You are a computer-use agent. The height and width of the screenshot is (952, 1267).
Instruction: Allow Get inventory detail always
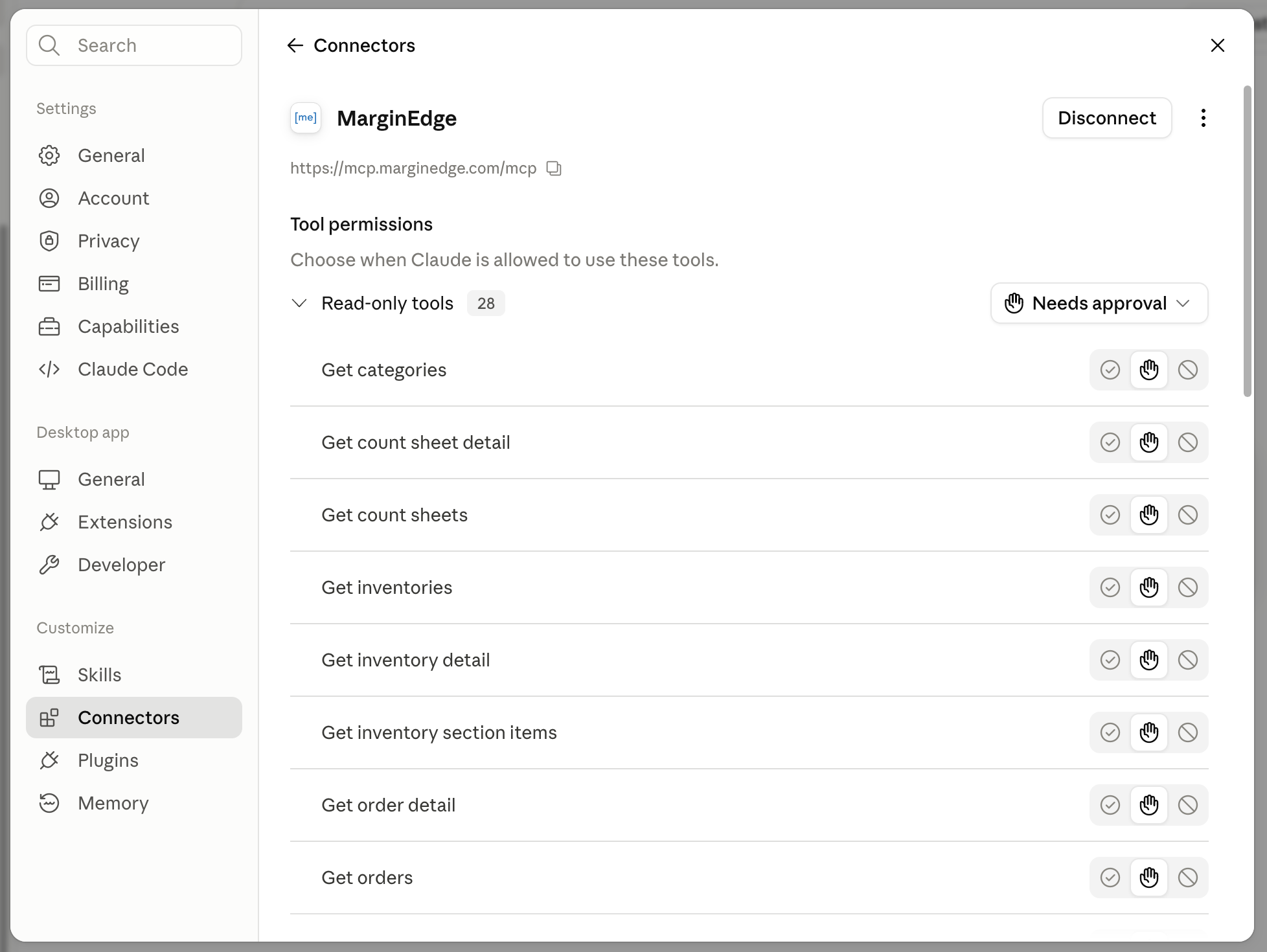click(1110, 660)
